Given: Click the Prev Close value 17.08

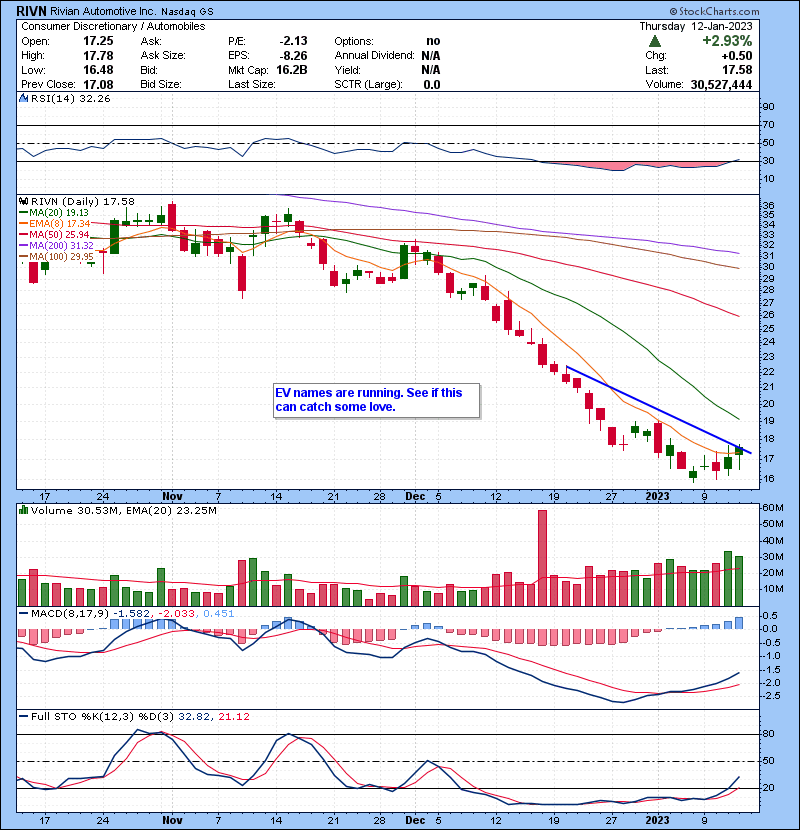Looking at the screenshot, I should point(98,85).
